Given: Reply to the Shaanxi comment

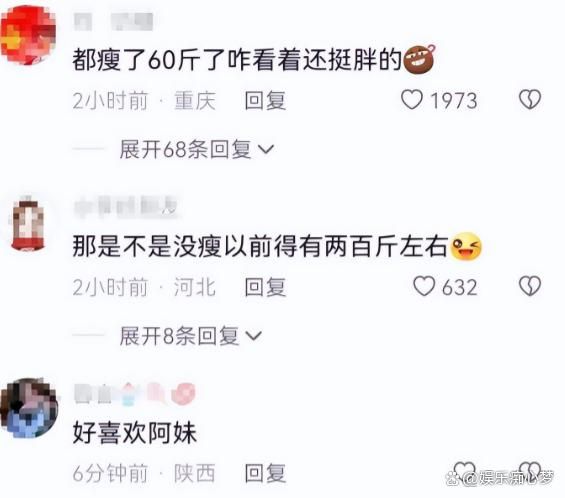Looking at the screenshot, I should click(x=265, y=473).
